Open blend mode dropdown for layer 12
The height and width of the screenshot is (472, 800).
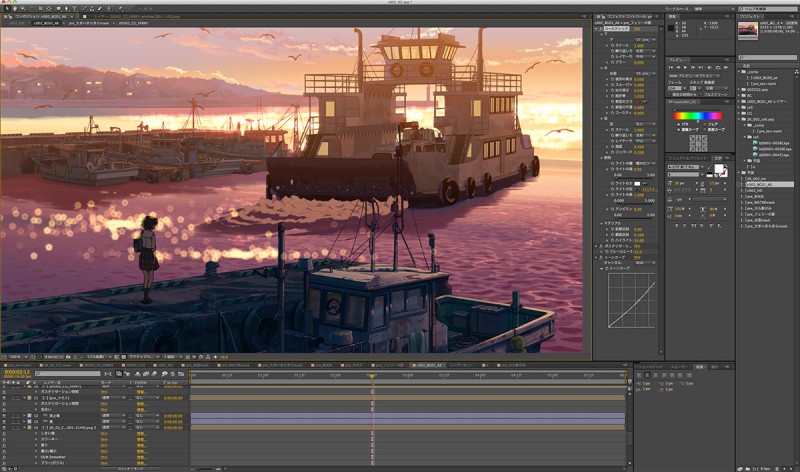(113, 415)
